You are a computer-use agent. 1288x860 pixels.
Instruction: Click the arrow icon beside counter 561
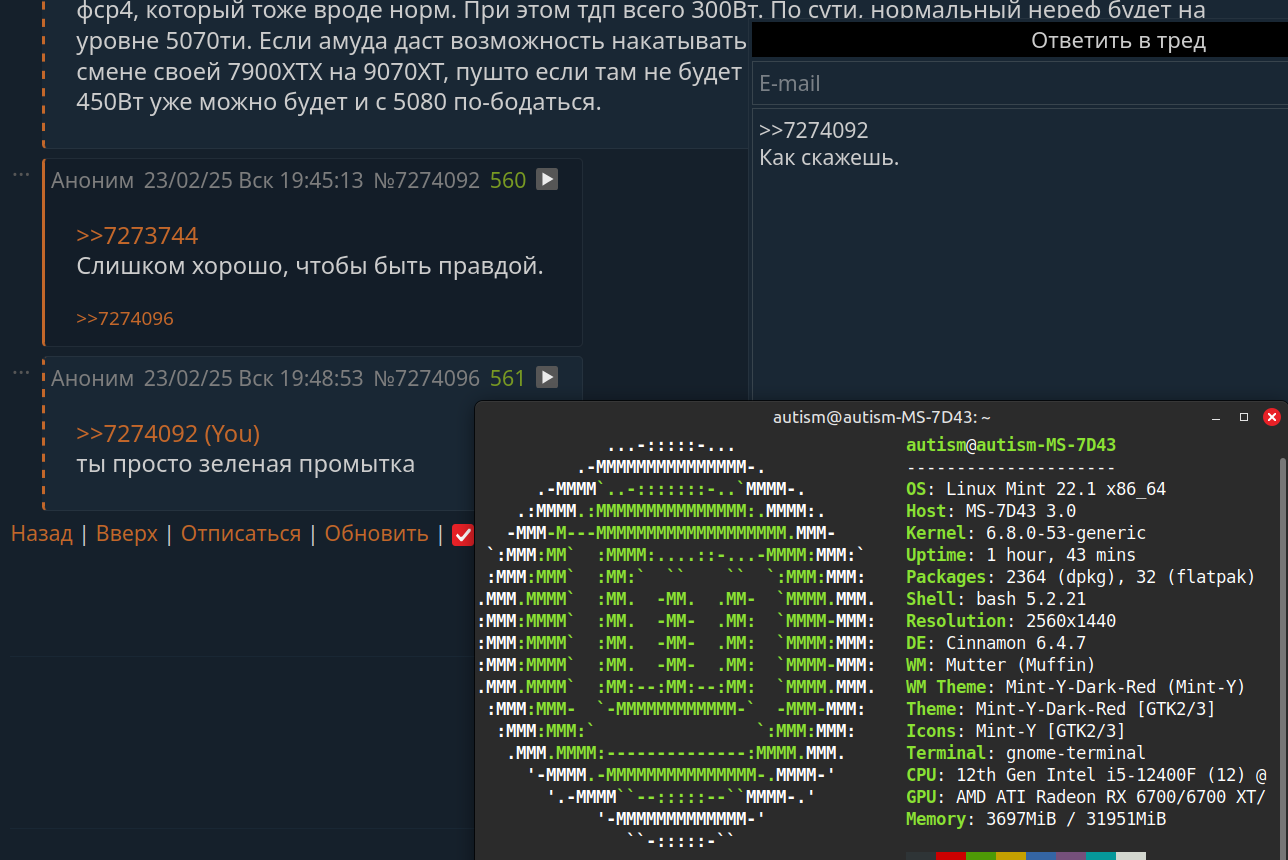click(547, 377)
